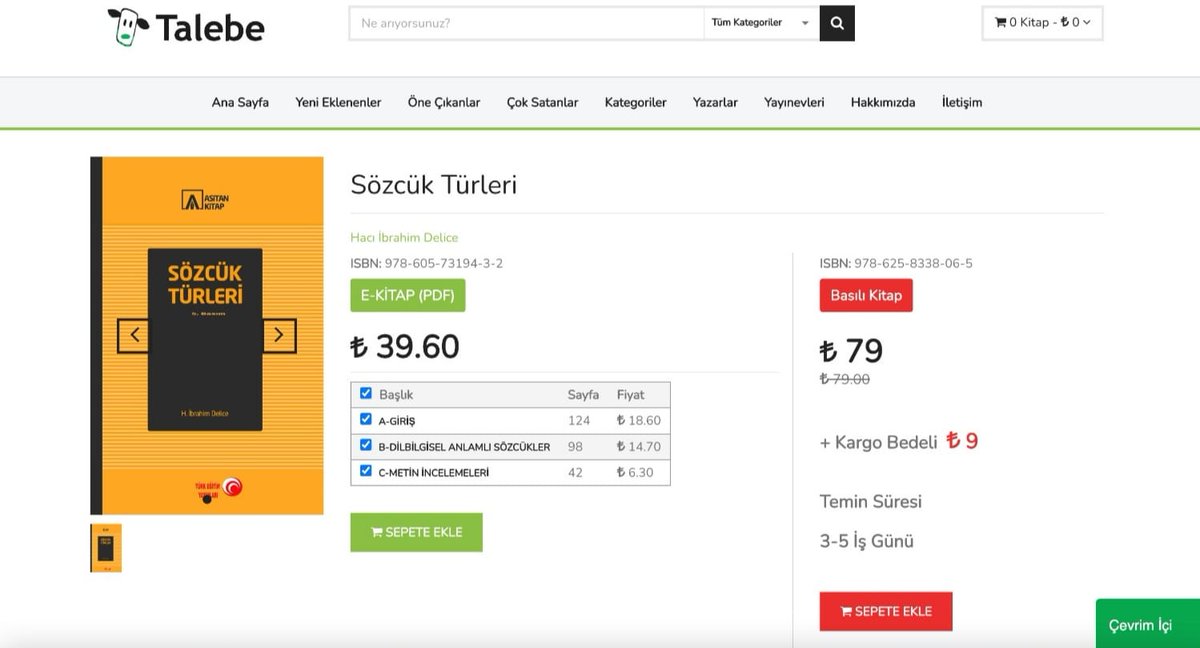Click the cart icon on red Sepete Ekle
This screenshot has width=1200, height=648.
(849, 610)
